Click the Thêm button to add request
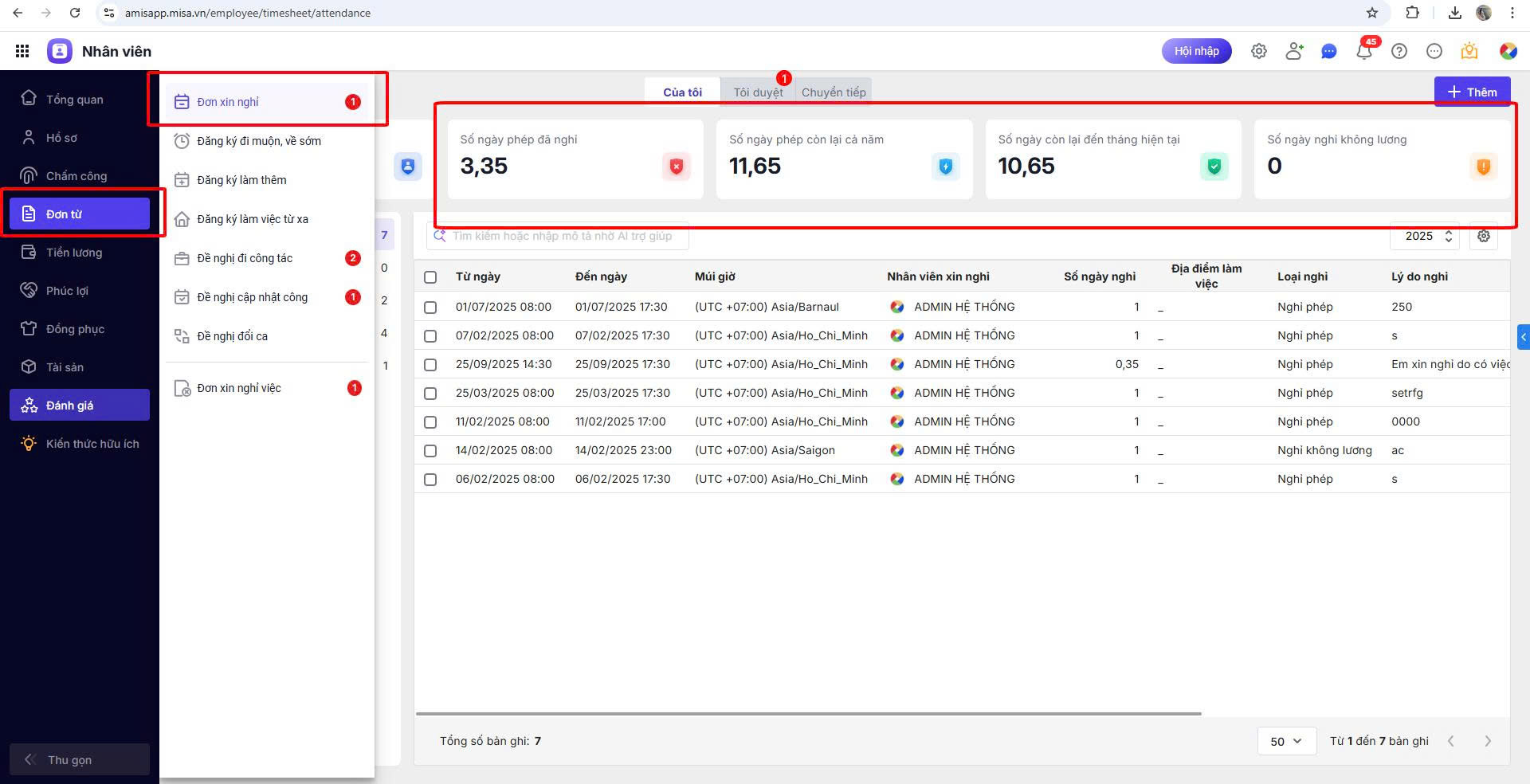1530x784 pixels. 1471,92
